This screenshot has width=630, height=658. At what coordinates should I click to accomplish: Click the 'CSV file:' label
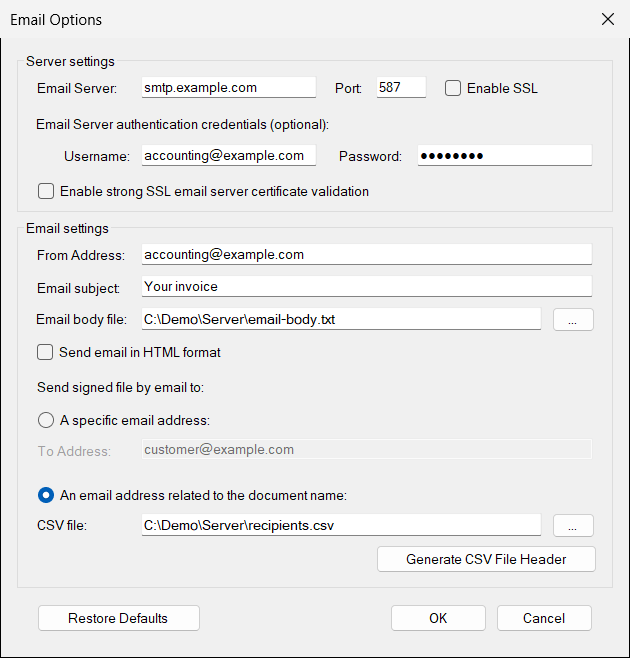(62, 525)
